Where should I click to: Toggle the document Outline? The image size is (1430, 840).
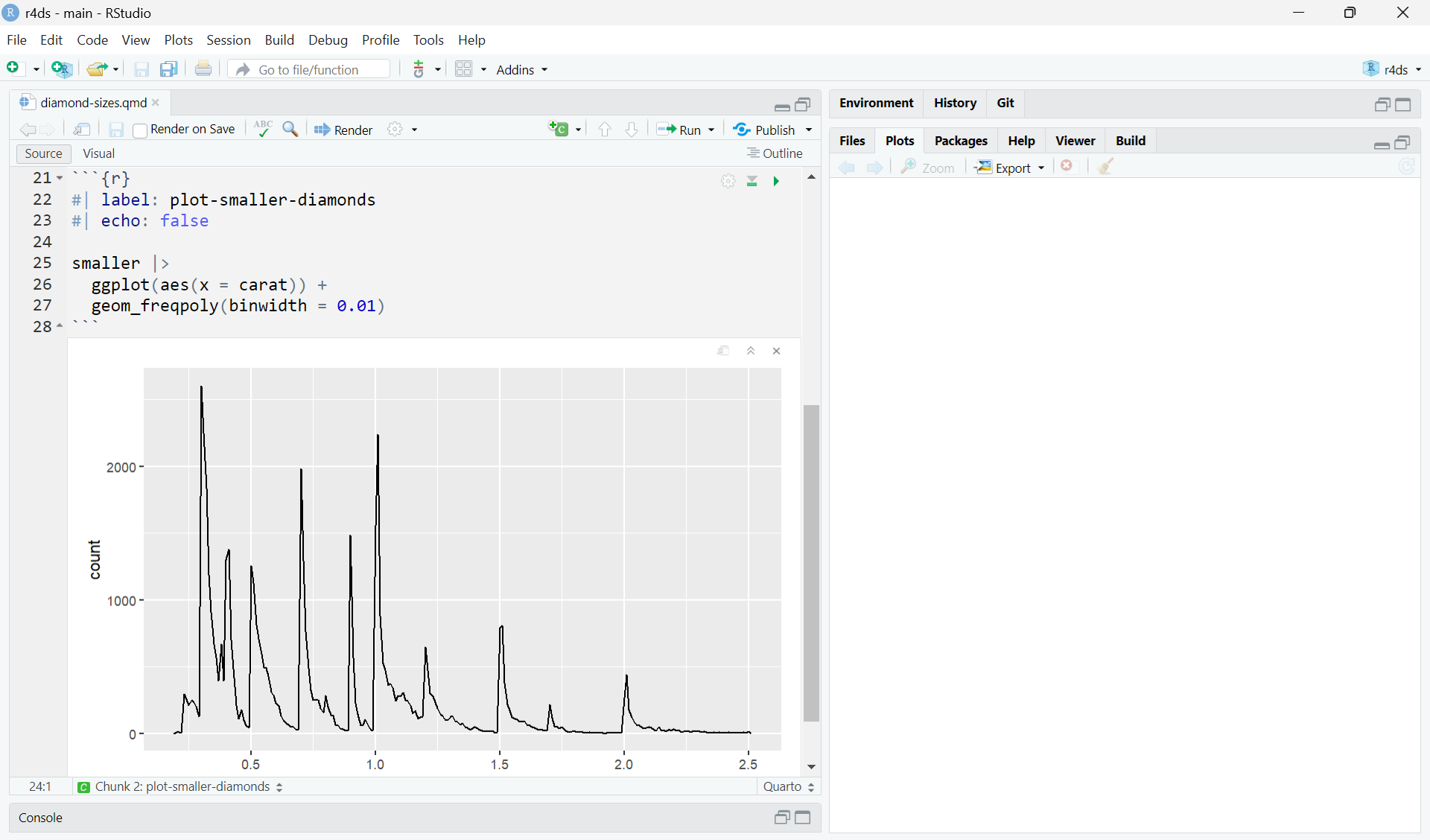775,153
